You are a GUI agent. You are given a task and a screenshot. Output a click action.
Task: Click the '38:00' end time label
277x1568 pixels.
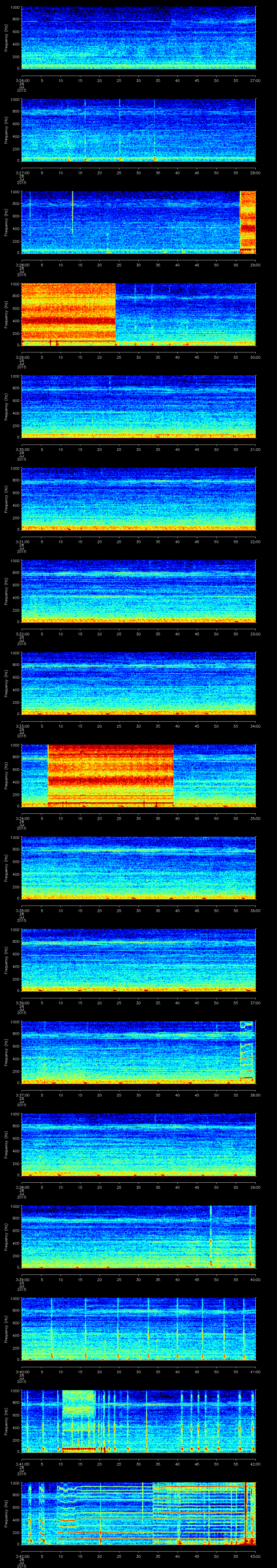pyautogui.click(x=256, y=1095)
